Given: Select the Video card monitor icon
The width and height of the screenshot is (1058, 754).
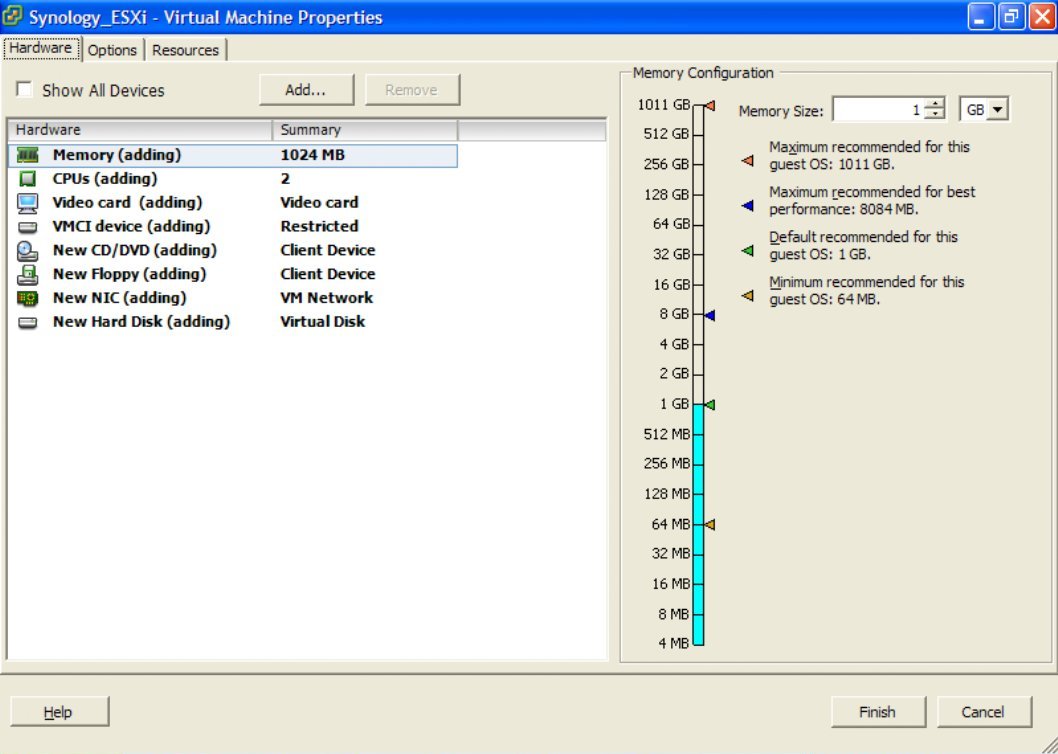Looking at the screenshot, I should (27, 202).
